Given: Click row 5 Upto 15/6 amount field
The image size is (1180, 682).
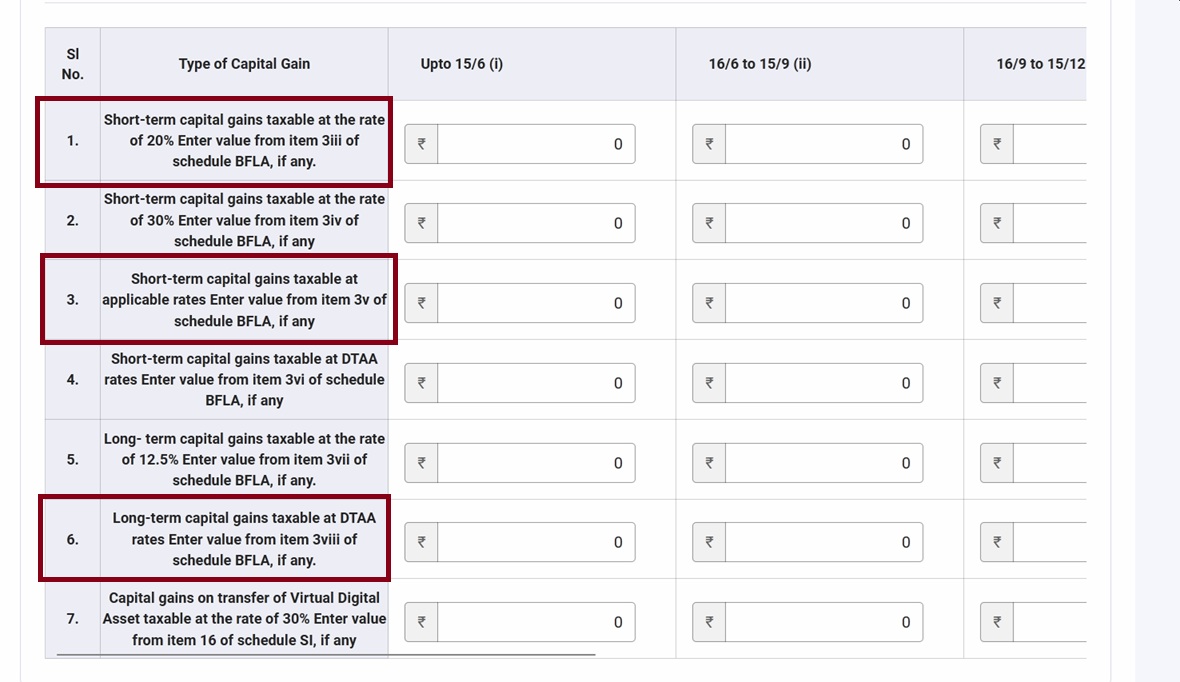Looking at the screenshot, I should click(536, 462).
